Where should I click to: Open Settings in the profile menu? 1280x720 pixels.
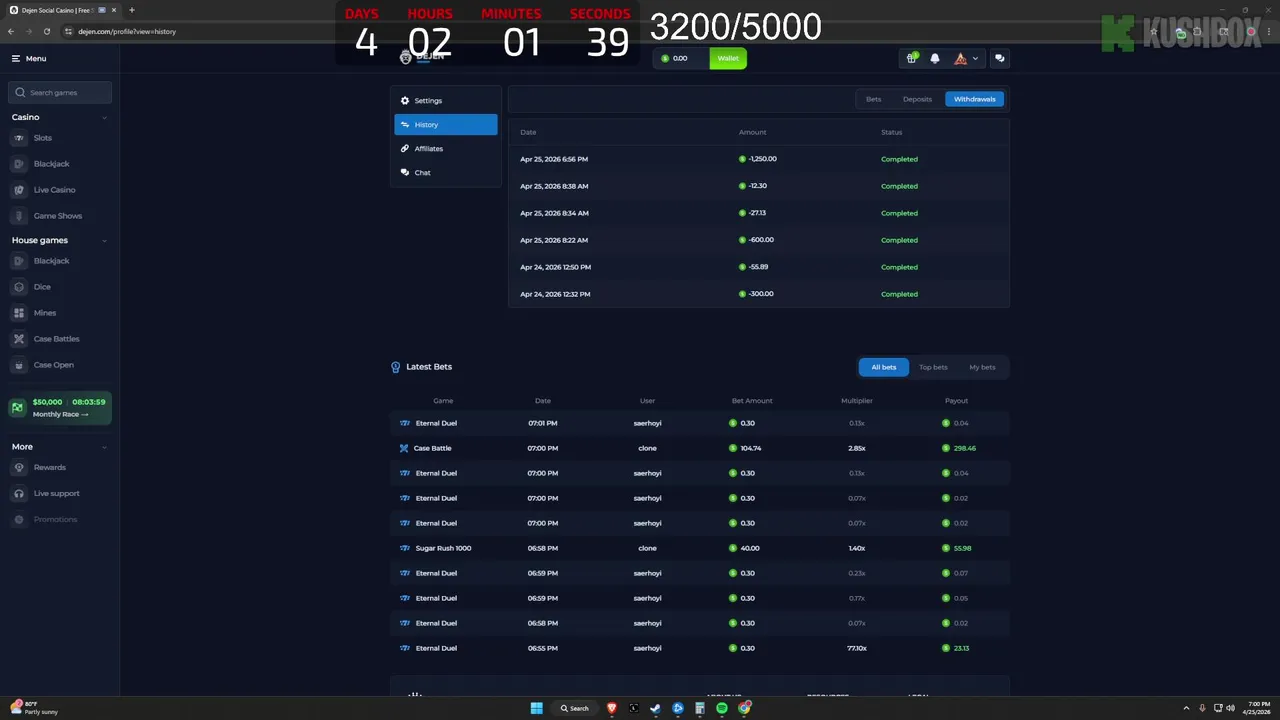tap(446, 101)
